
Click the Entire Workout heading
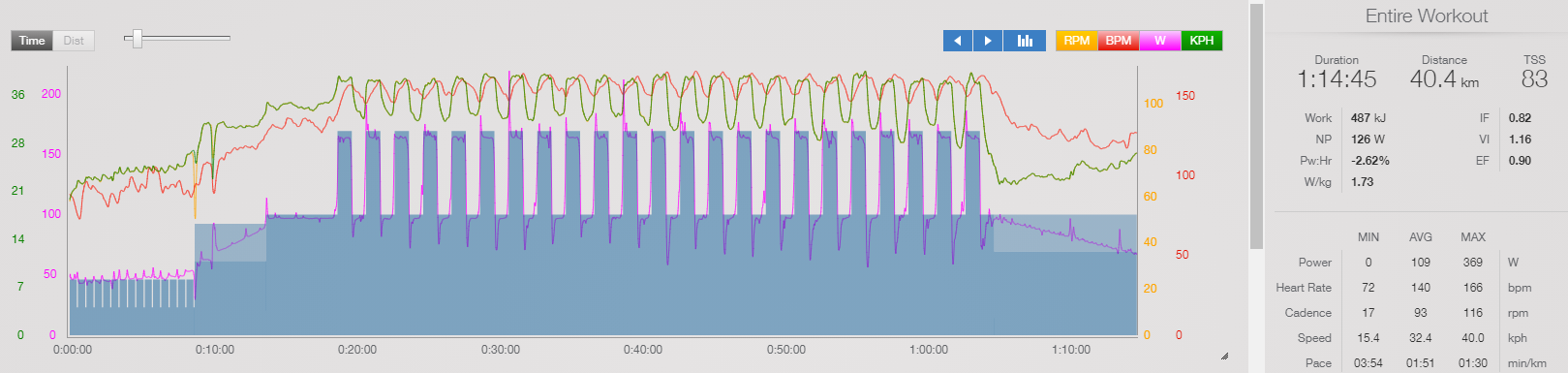(x=1426, y=16)
